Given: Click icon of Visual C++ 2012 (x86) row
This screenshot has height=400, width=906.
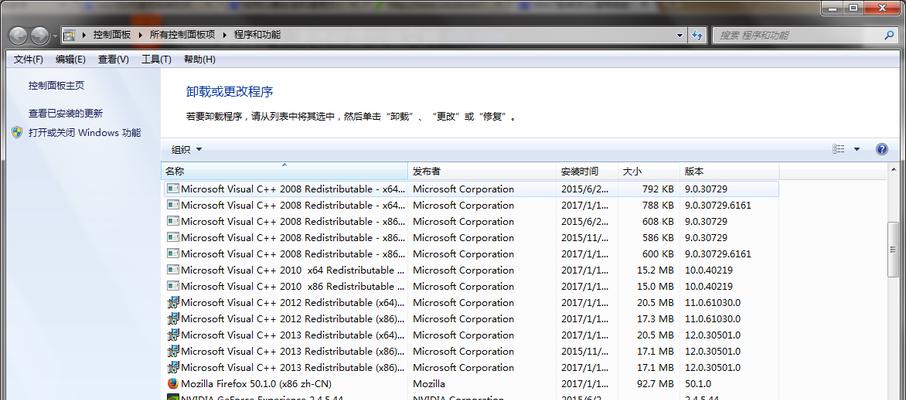Looking at the screenshot, I should [173, 318].
